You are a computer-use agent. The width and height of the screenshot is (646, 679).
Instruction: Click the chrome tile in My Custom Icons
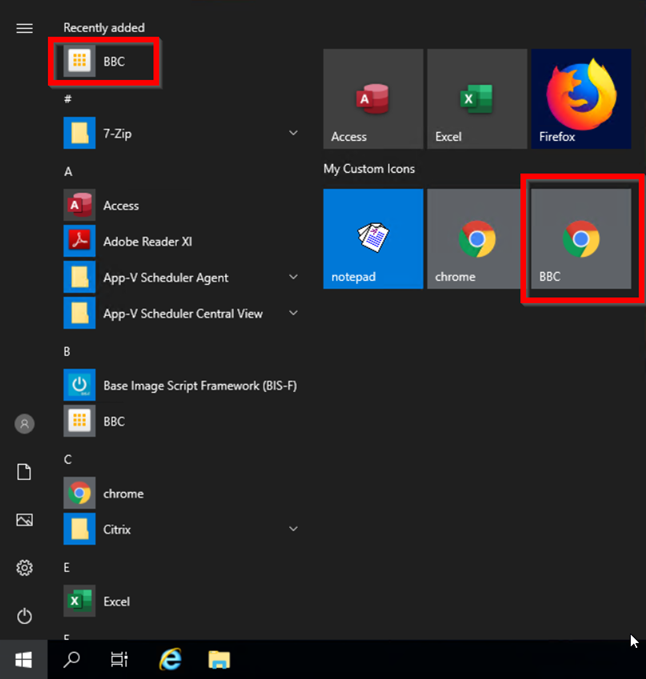477,239
